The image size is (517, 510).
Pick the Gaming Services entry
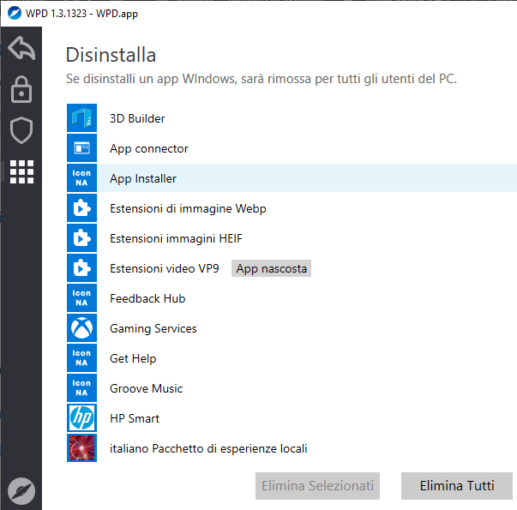point(153,329)
